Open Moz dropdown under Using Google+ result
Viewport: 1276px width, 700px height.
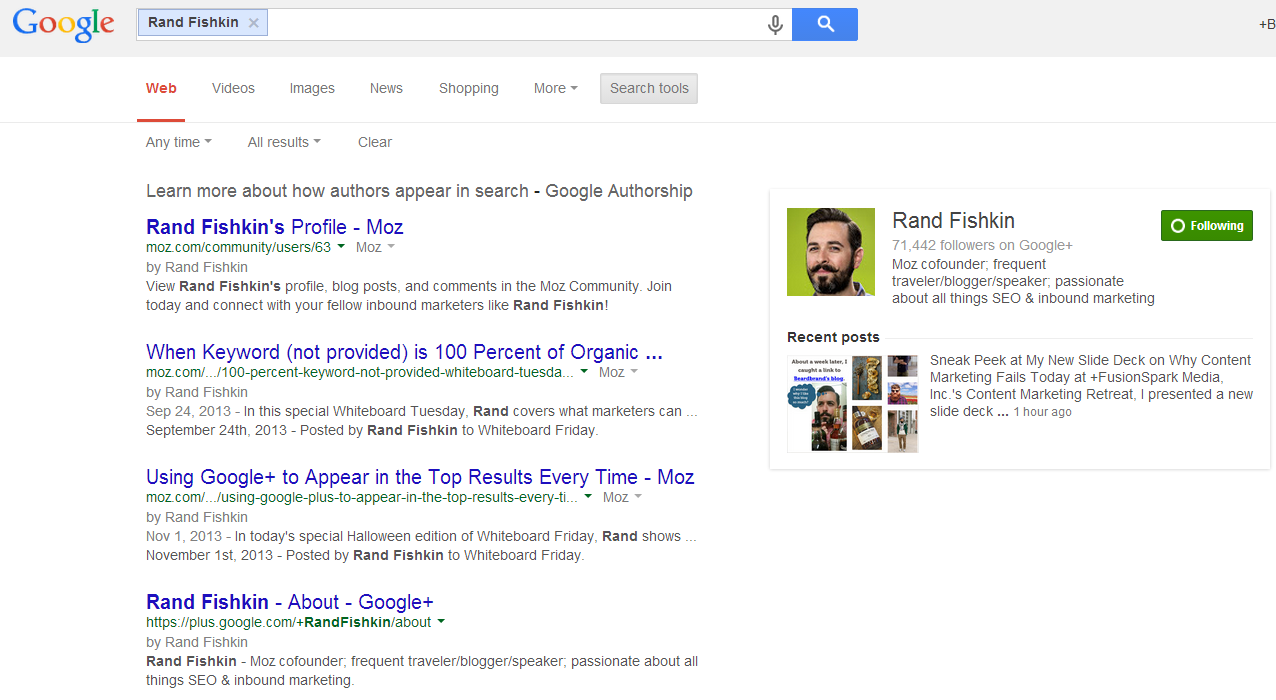tap(622, 497)
